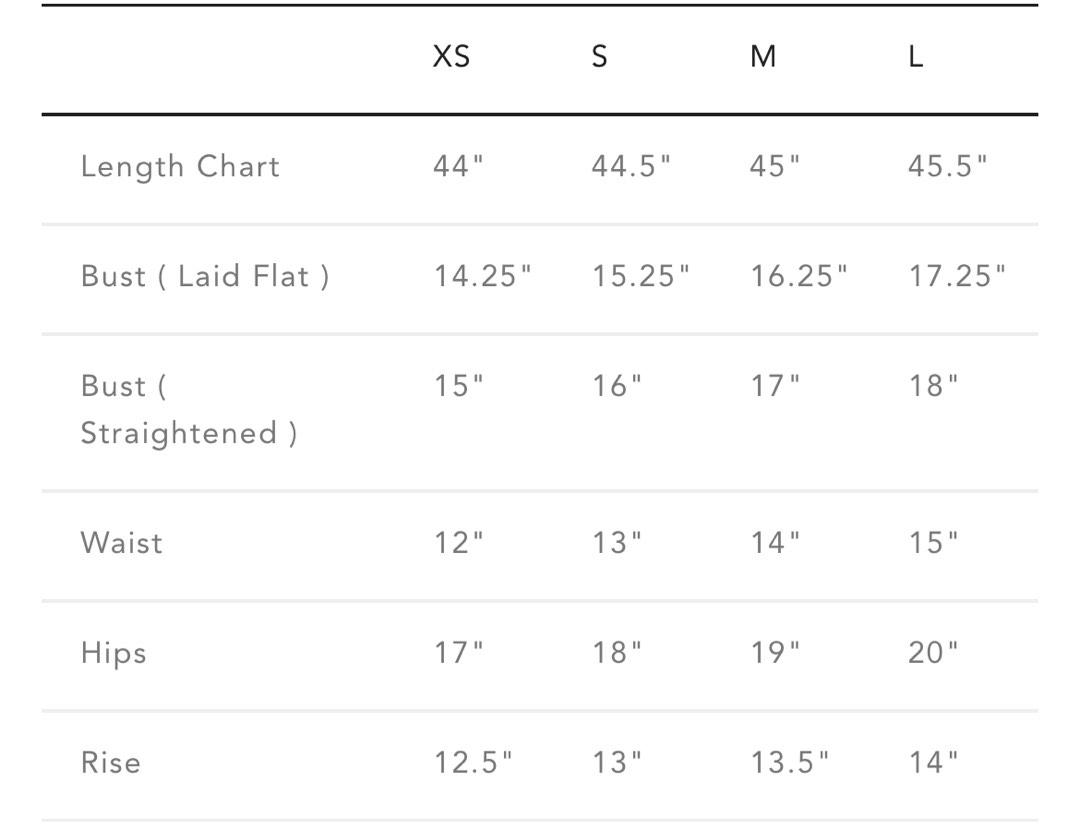Select the Bust ( Laid Flat ) row label
This screenshot has width=1080, height=830.
(x=205, y=276)
